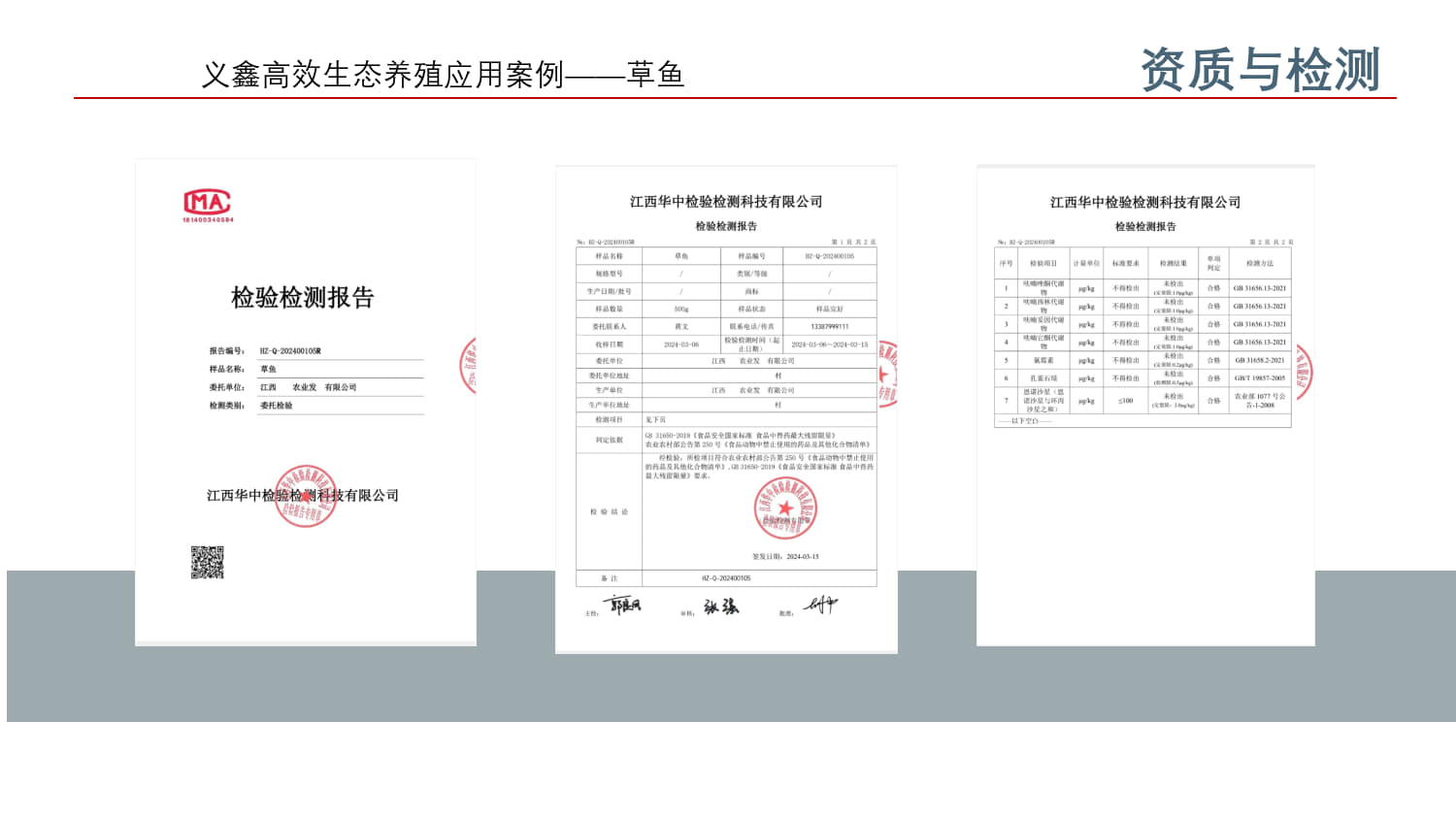
Task: Click the 签发日期: 2024-03-15 text
Action: (785, 557)
